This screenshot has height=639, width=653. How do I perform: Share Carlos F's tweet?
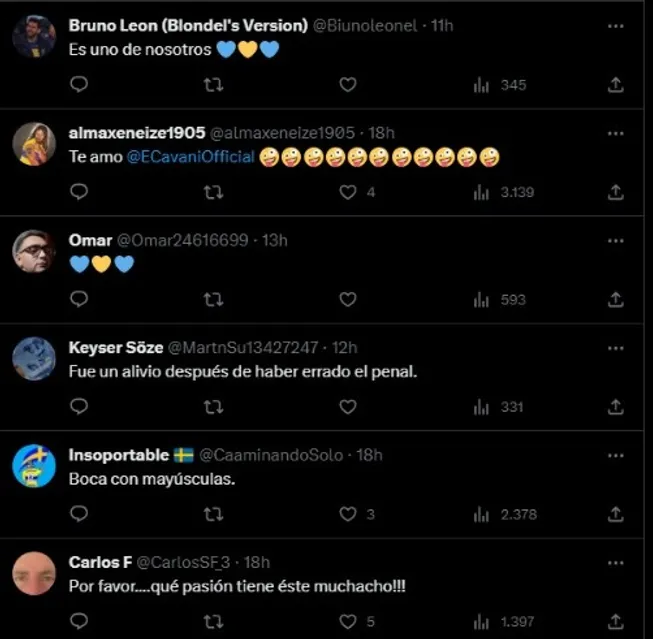click(x=616, y=621)
